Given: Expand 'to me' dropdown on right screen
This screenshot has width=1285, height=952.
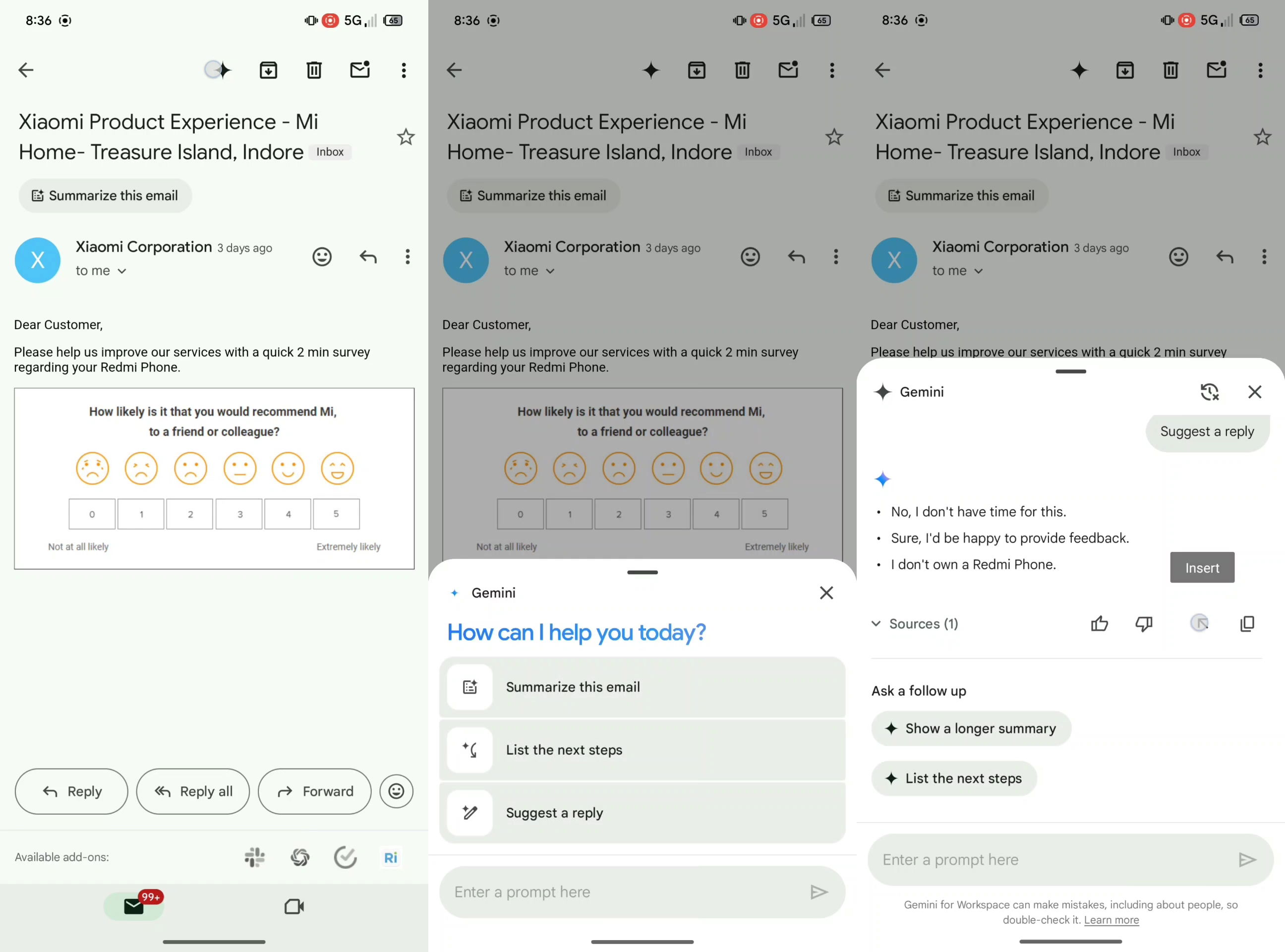Looking at the screenshot, I should [x=957, y=271].
